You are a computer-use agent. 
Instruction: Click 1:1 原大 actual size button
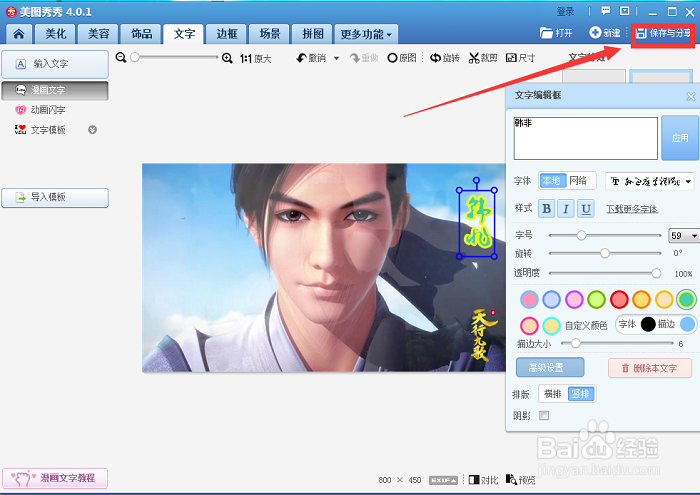point(255,58)
